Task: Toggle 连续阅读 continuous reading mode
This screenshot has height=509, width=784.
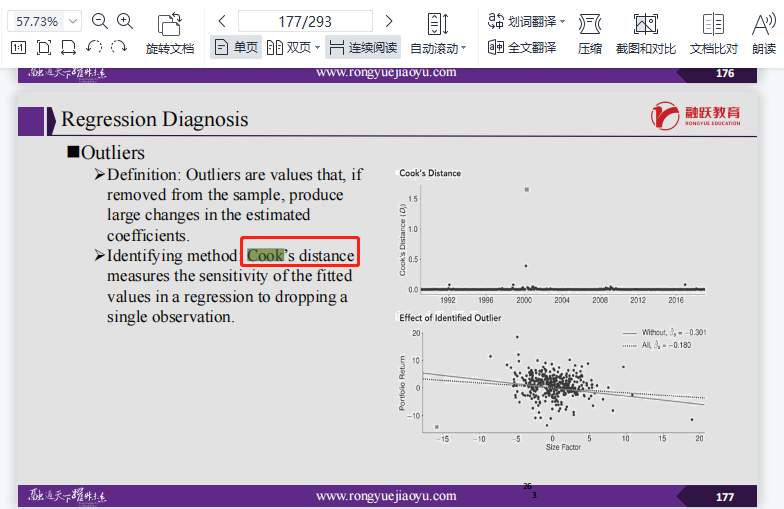Action: point(362,47)
